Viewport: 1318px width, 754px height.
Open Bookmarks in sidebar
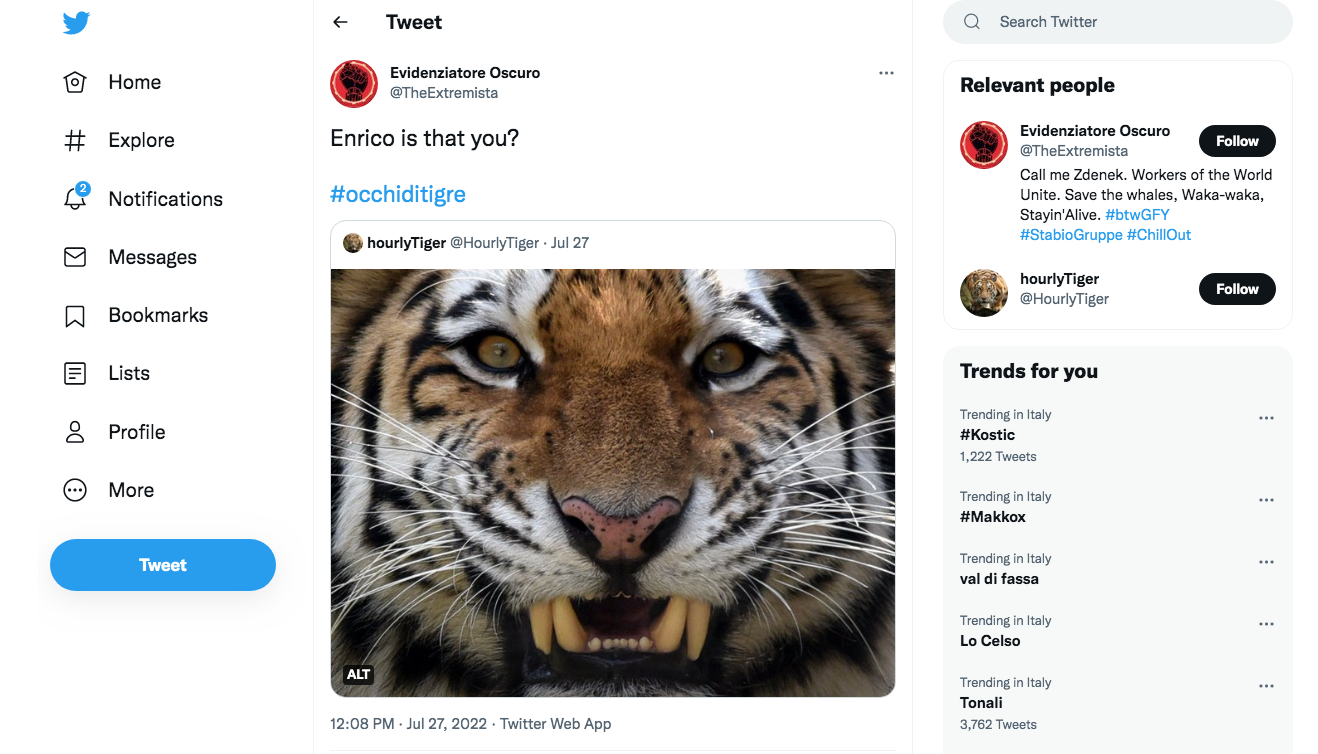157,315
